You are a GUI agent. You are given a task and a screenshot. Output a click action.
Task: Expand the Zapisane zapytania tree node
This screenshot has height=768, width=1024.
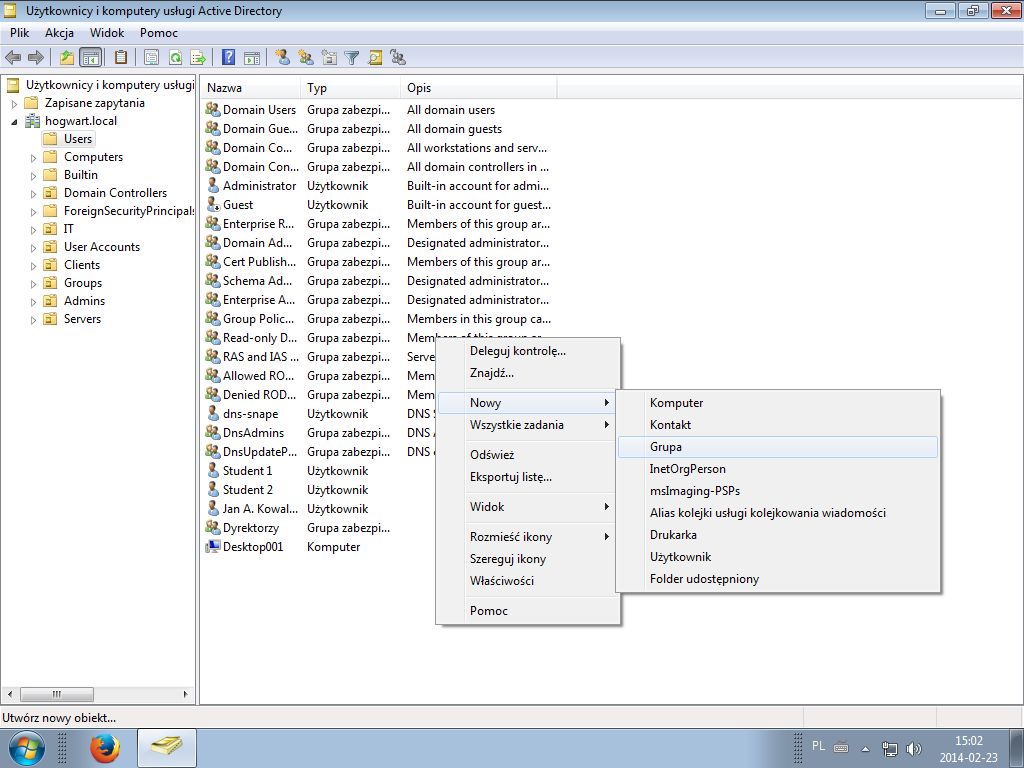click(14, 103)
